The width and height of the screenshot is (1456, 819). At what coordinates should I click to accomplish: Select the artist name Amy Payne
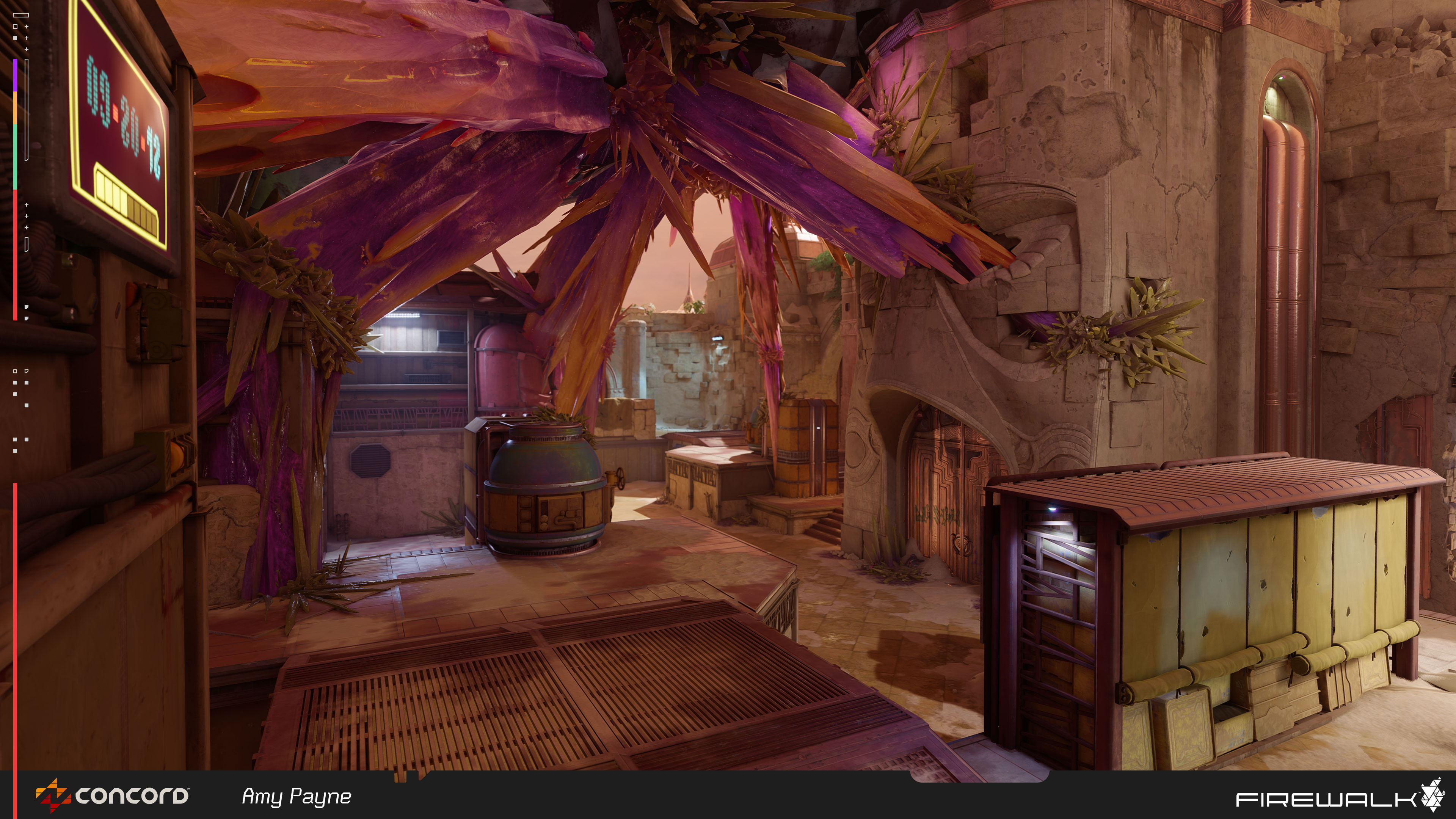(296, 796)
